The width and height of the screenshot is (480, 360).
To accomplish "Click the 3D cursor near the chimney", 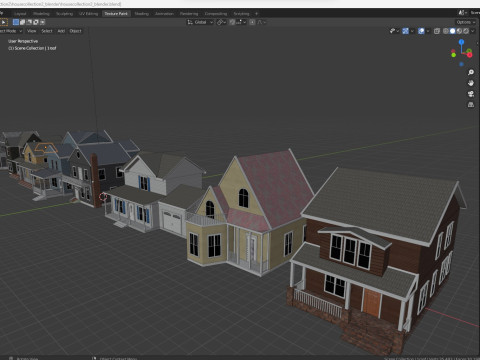I will coord(103,197).
